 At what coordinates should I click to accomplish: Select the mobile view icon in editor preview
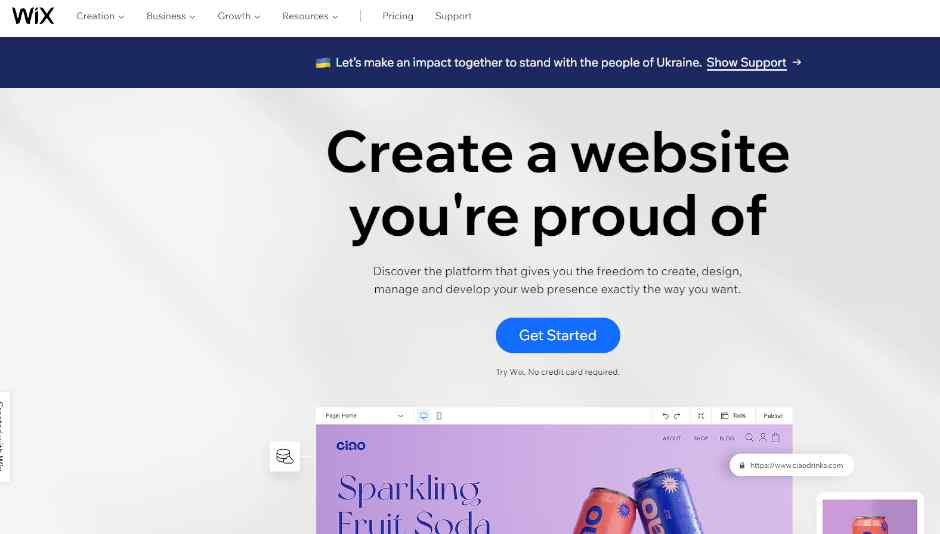439,415
